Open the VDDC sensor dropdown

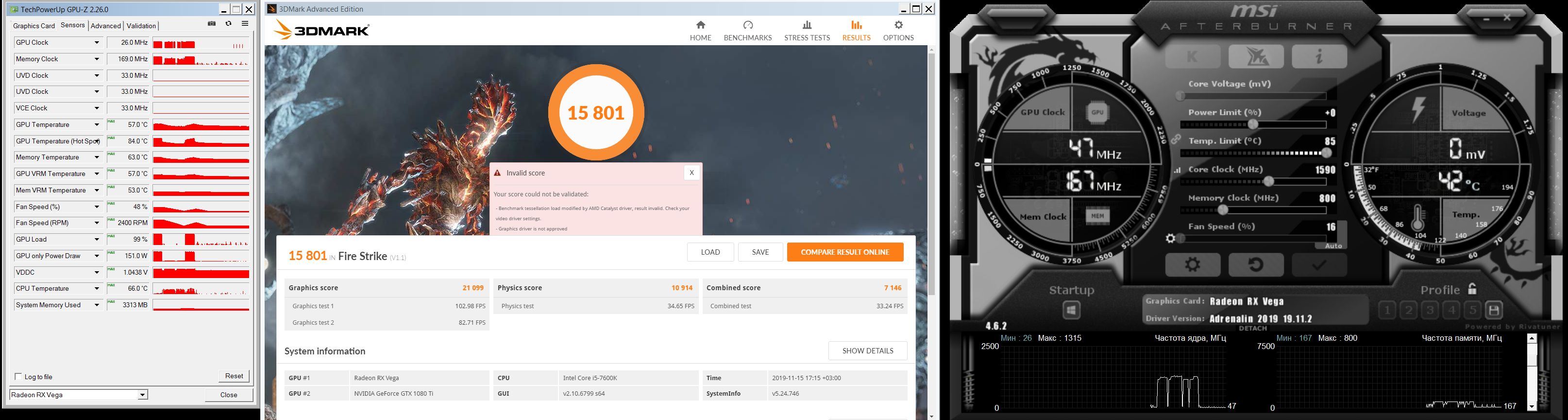pyautogui.click(x=96, y=273)
